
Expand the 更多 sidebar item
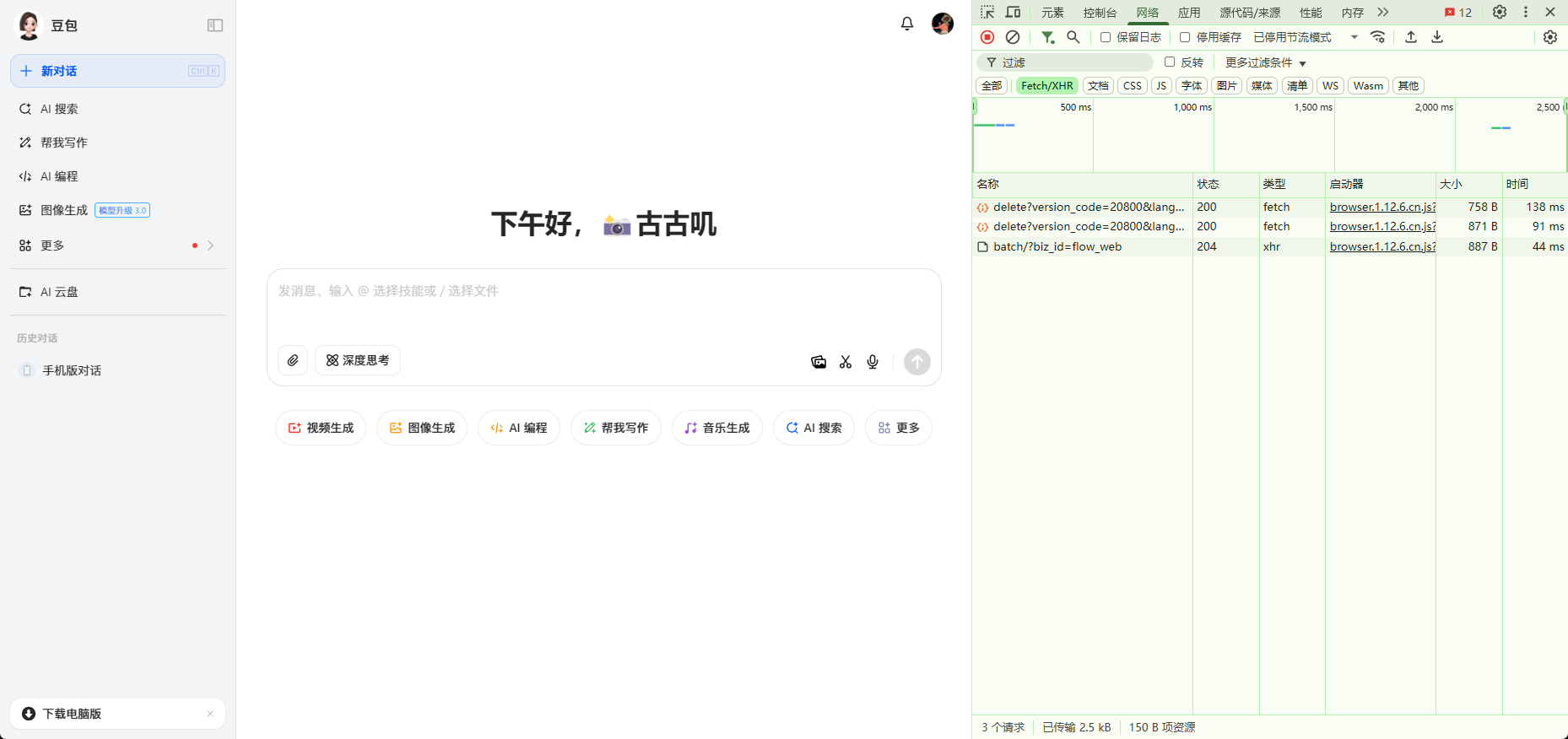(x=117, y=245)
